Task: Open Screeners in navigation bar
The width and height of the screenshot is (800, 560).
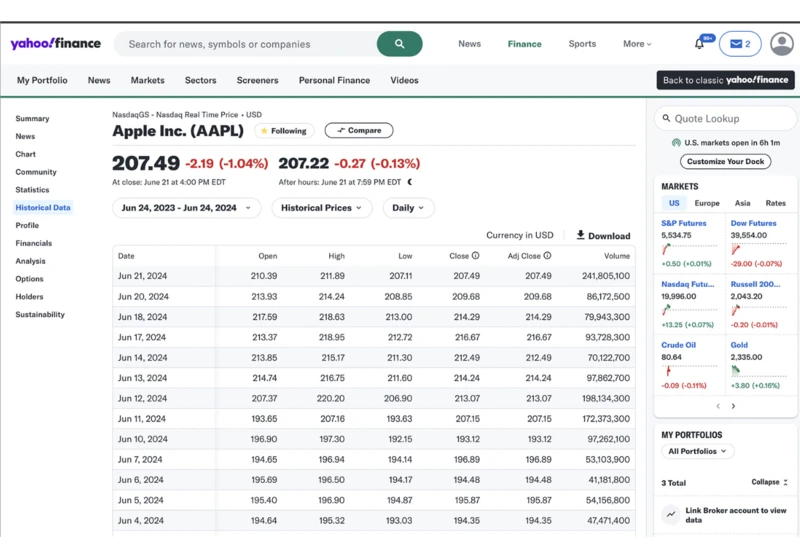Action: click(257, 80)
